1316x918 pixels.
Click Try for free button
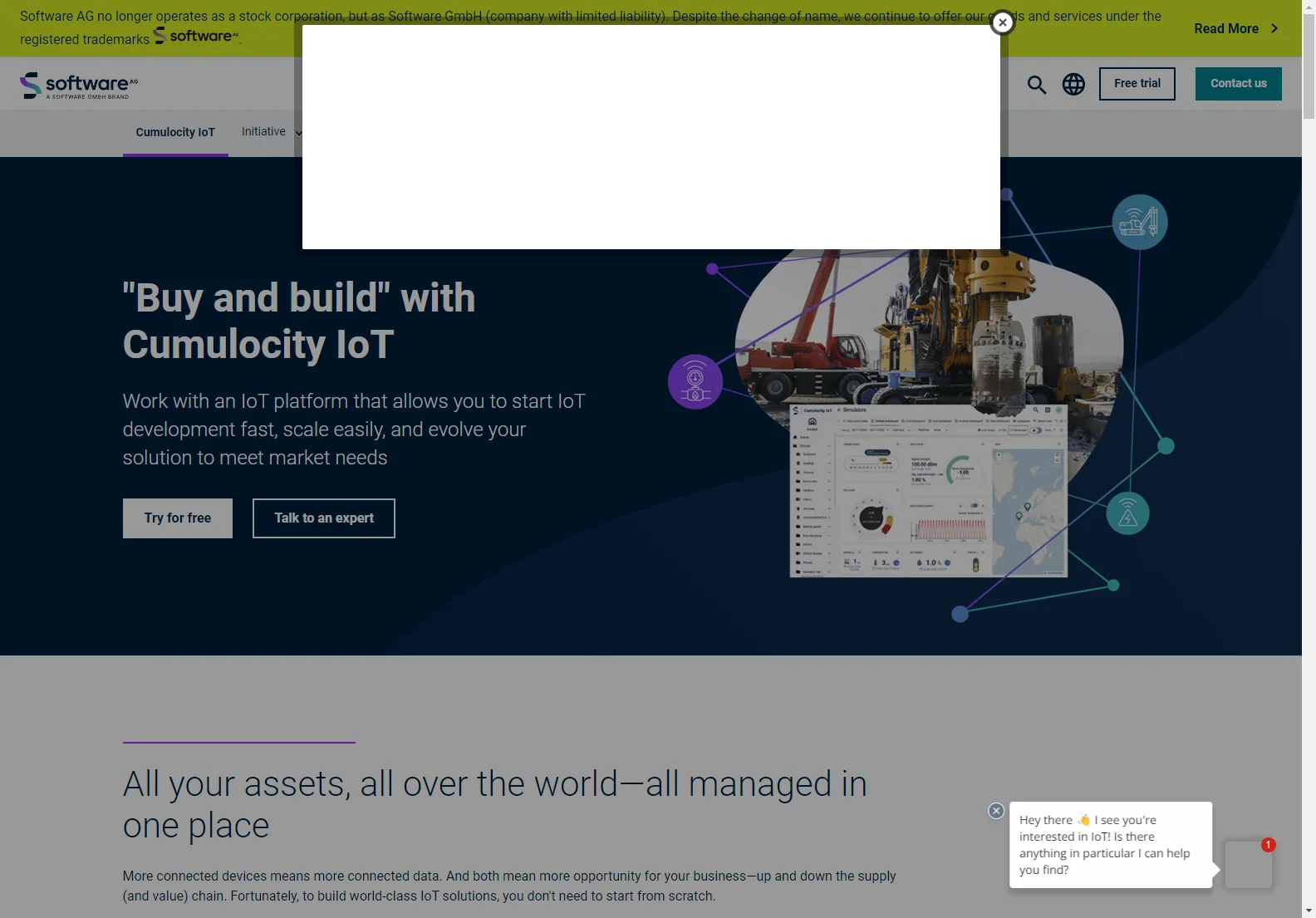(x=178, y=518)
